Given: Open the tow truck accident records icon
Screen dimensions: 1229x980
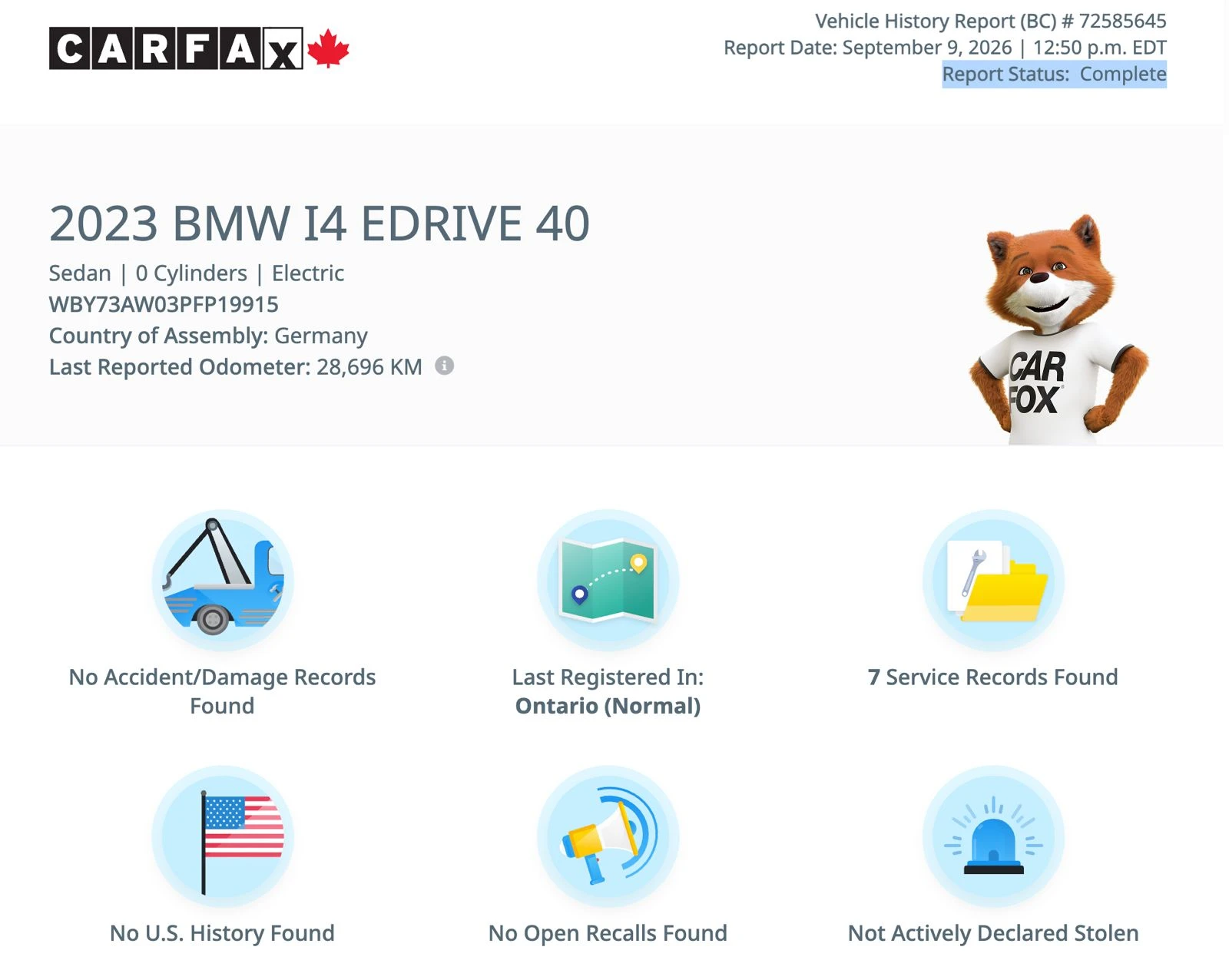Looking at the screenshot, I should tap(223, 581).
